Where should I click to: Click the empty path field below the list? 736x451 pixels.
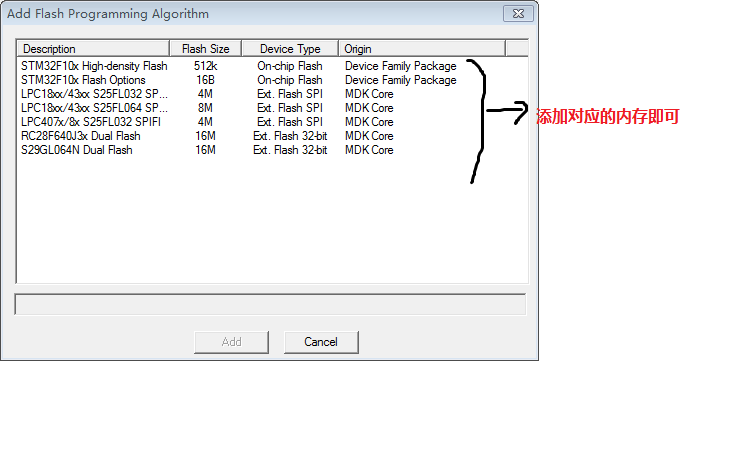tap(270, 305)
